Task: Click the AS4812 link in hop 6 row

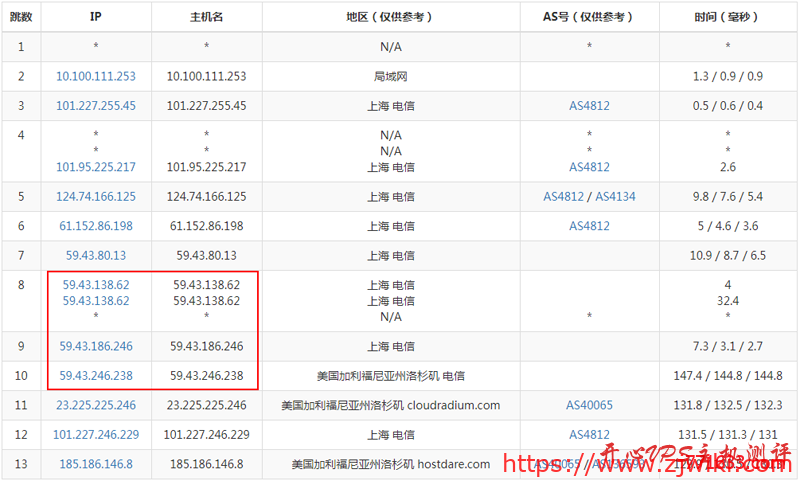Action: tap(589, 226)
